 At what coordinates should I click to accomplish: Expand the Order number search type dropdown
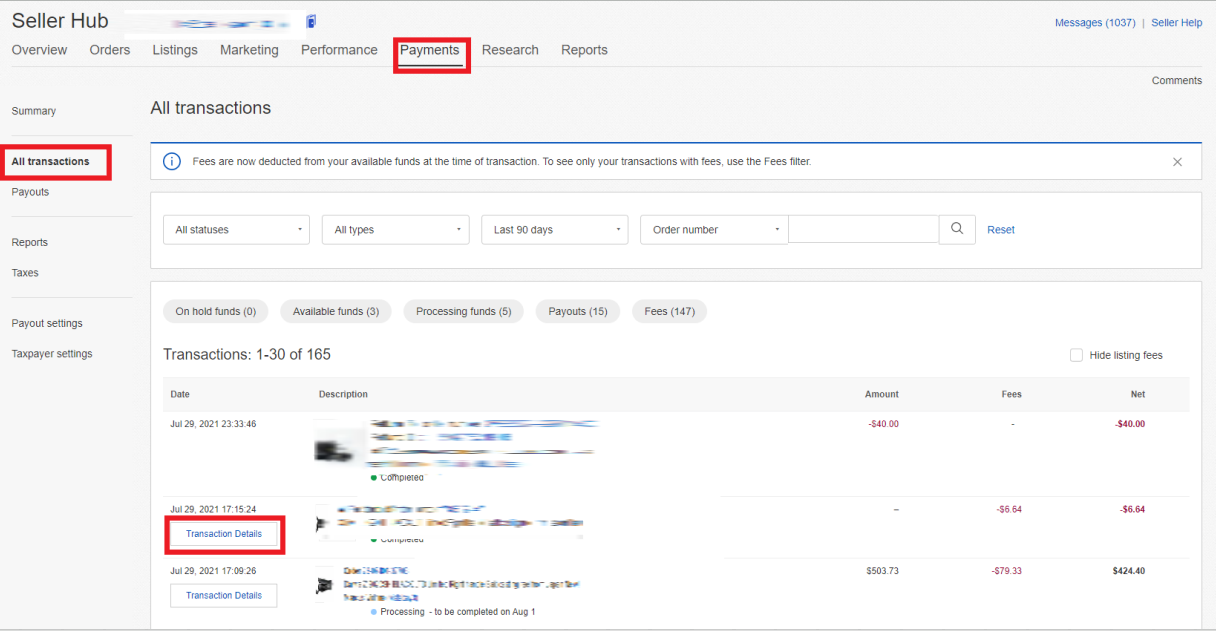coord(714,230)
